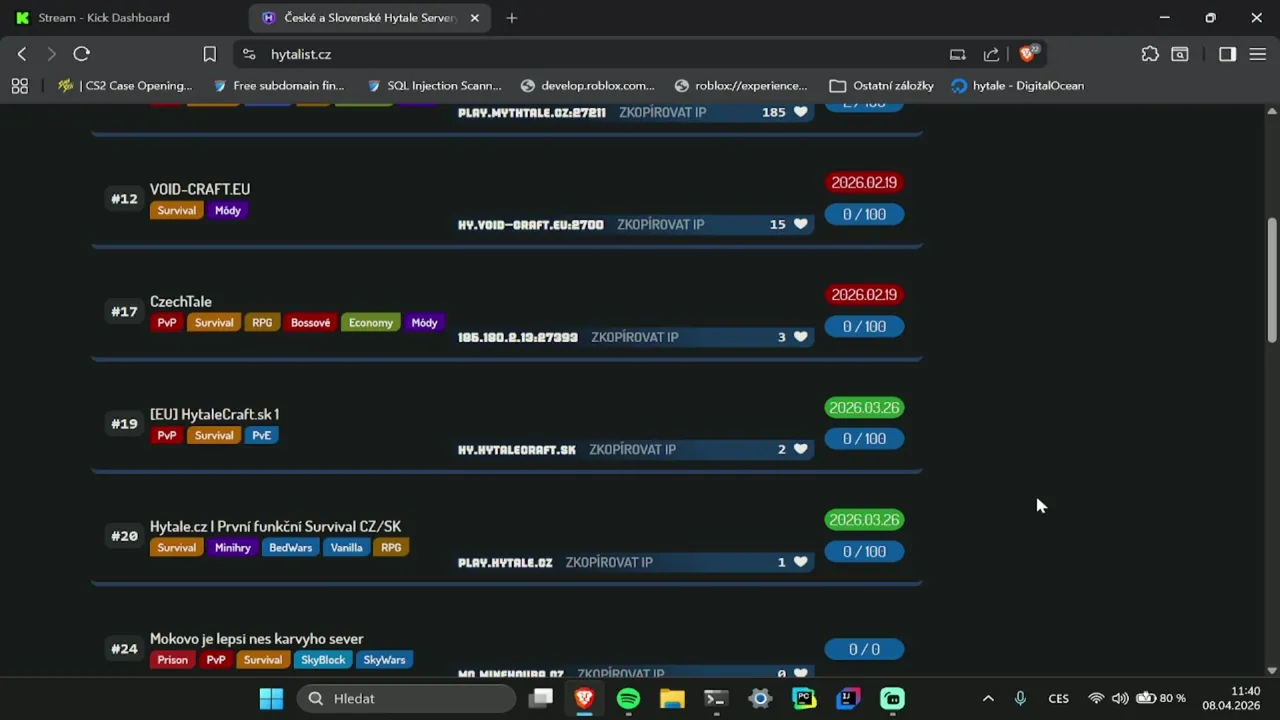The height and width of the screenshot is (720, 1280).
Task: Open File Explorer from the taskbar
Action: tap(672, 698)
